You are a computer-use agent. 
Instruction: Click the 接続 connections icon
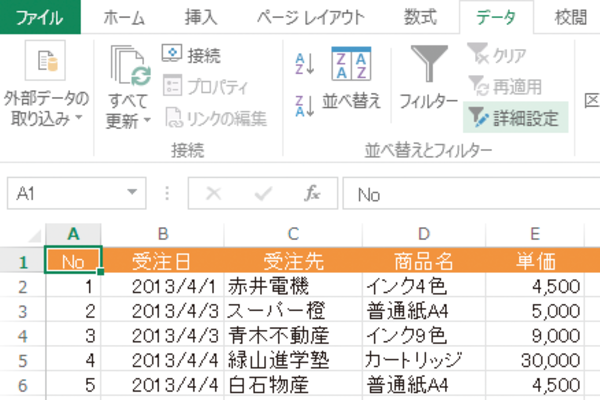(x=172, y=54)
